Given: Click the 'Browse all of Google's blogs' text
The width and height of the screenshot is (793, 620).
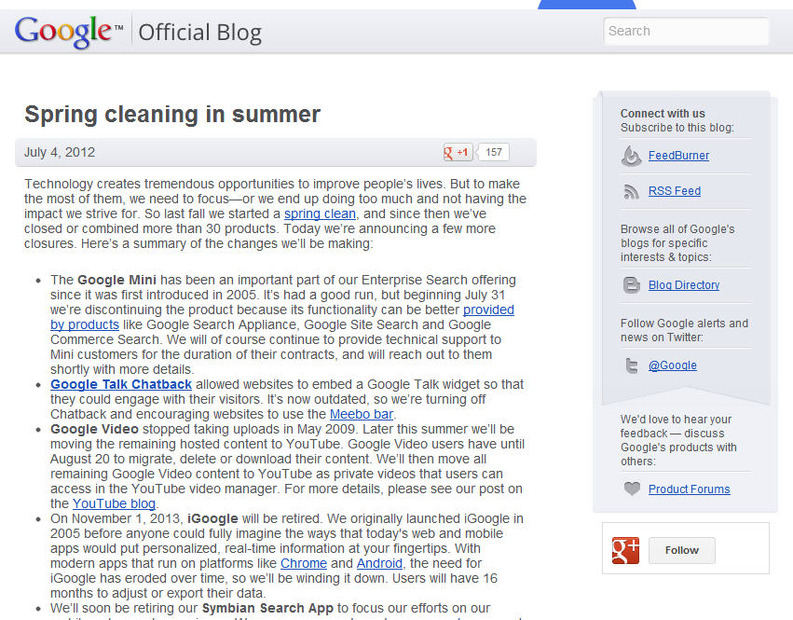Looking at the screenshot, I should point(678,243).
